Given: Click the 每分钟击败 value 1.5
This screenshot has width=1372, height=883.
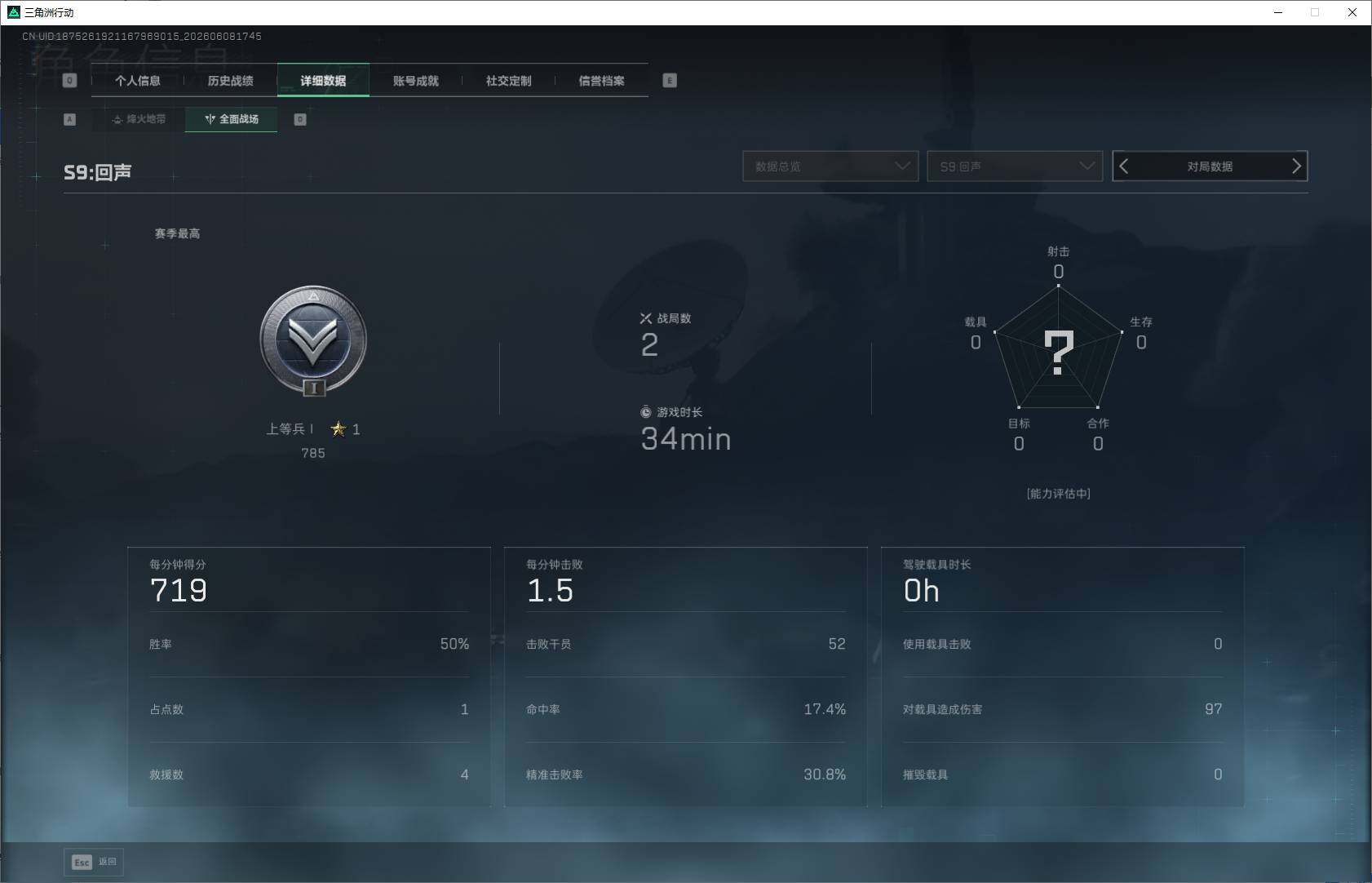Looking at the screenshot, I should point(551,590).
